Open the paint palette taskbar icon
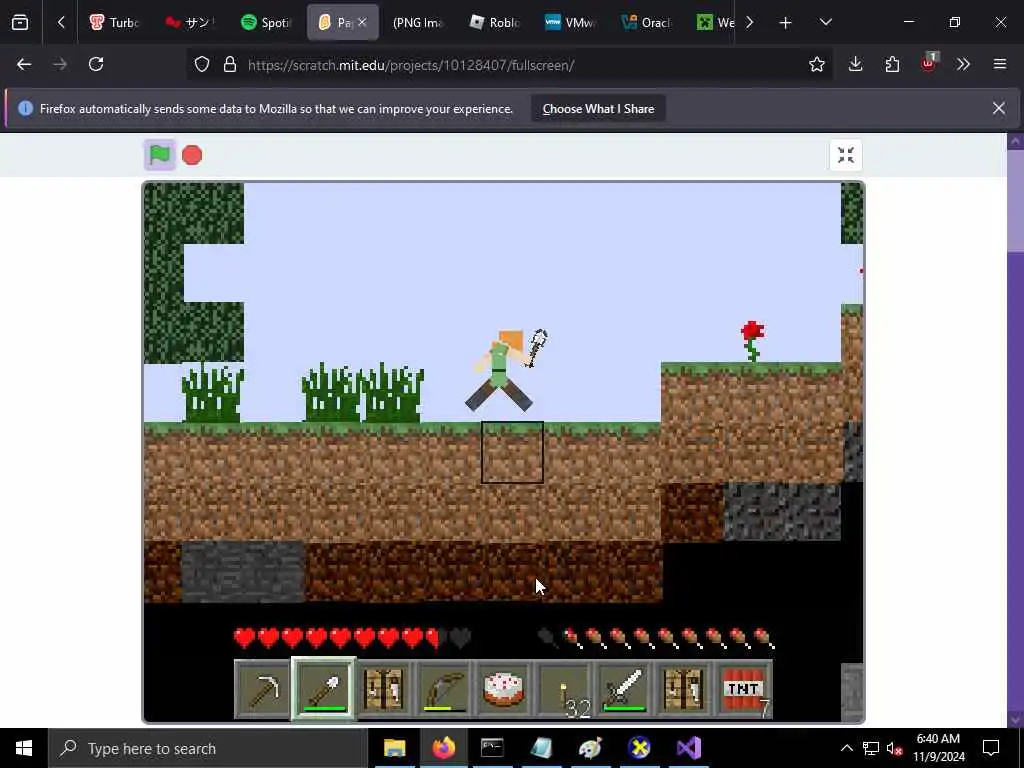Screen dimensions: 1024x768 (x=590, y=748)
